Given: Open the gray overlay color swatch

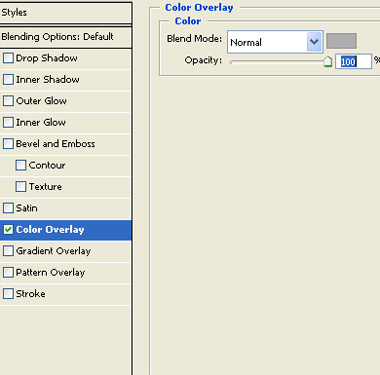Looking at the screenshot, I should point(341,41).
